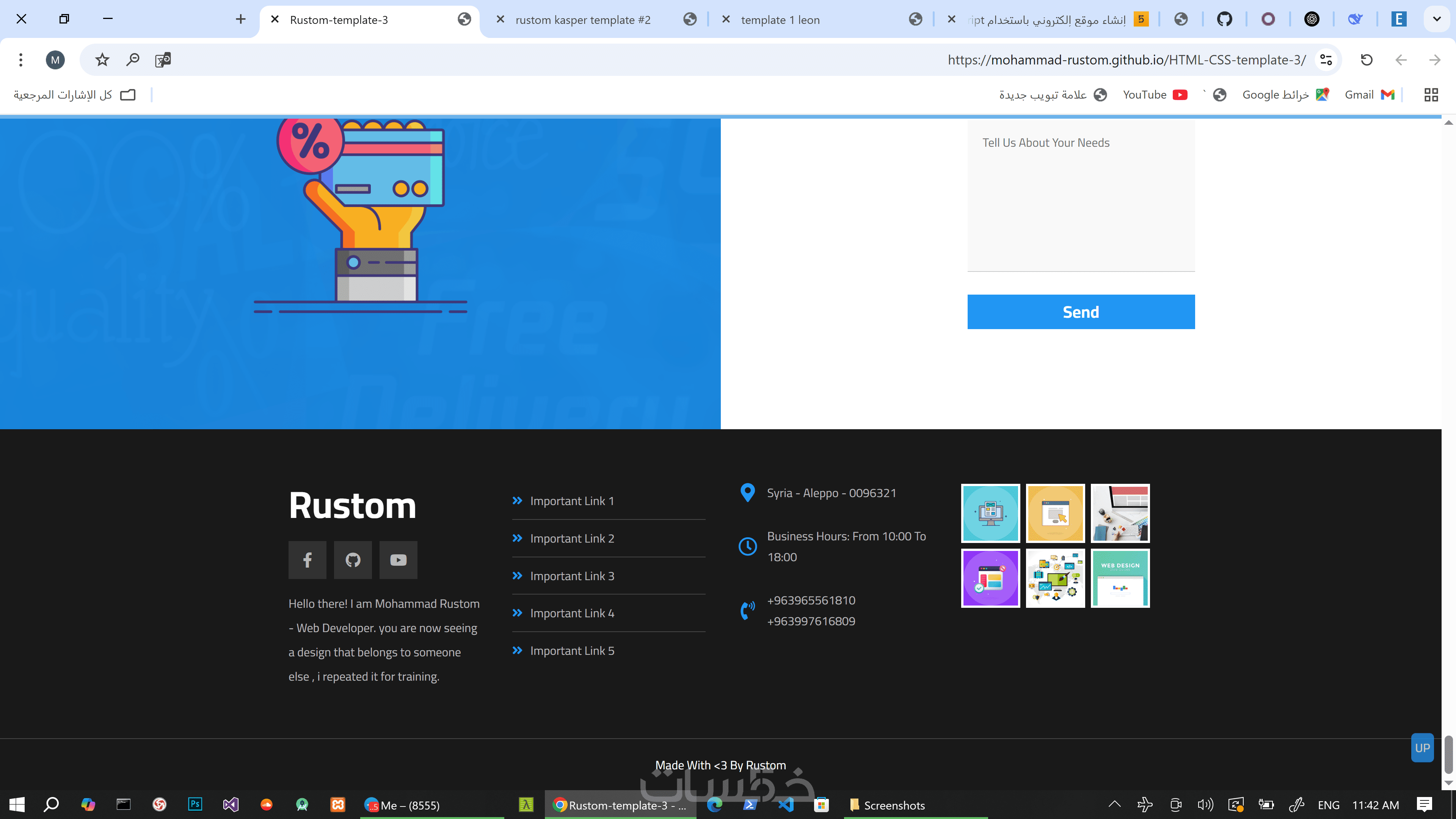
Task: Click the site settings icon beside the URL
Action: [x=1326, y=60]
